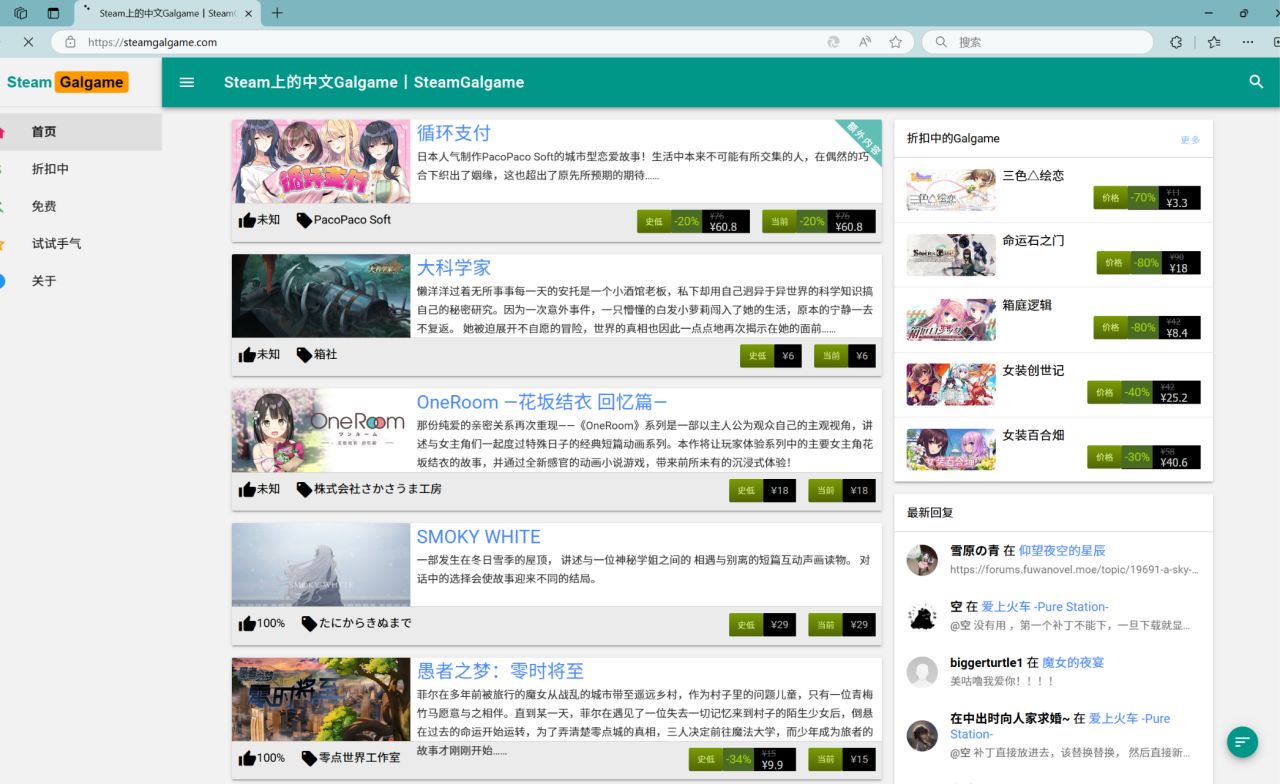Open the hamburger menu in the header
The image size is (1280, 784).
click(x=187, y=82)
